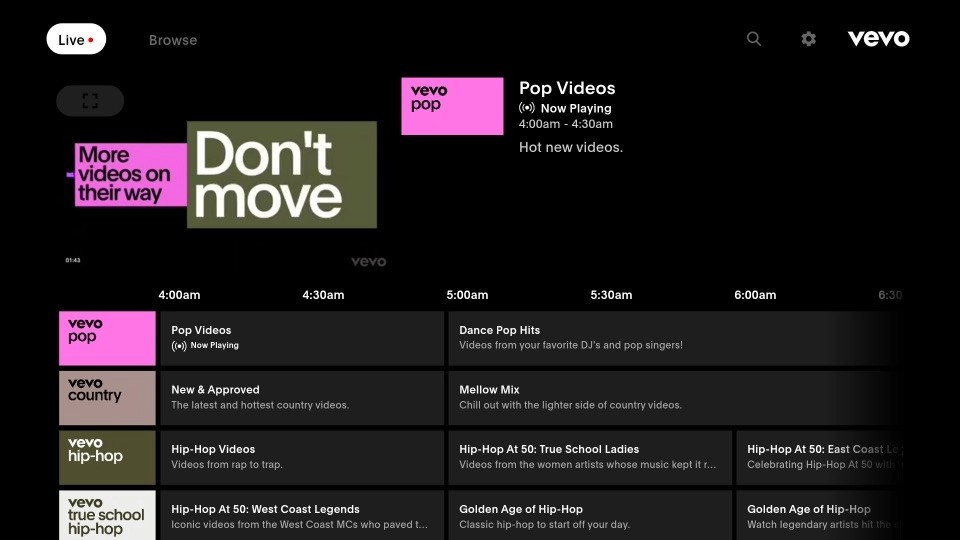Expand the video player to fullscreen
Viewport: 960px width, 540px height.
click(x=90, y=101)
